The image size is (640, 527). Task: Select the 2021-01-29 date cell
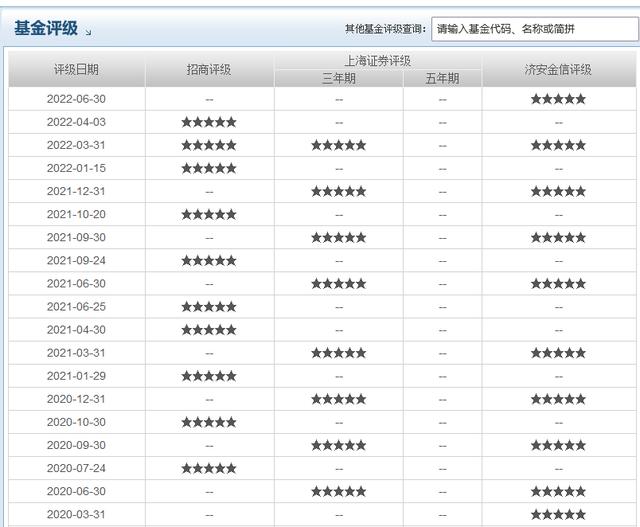point(76,376)
